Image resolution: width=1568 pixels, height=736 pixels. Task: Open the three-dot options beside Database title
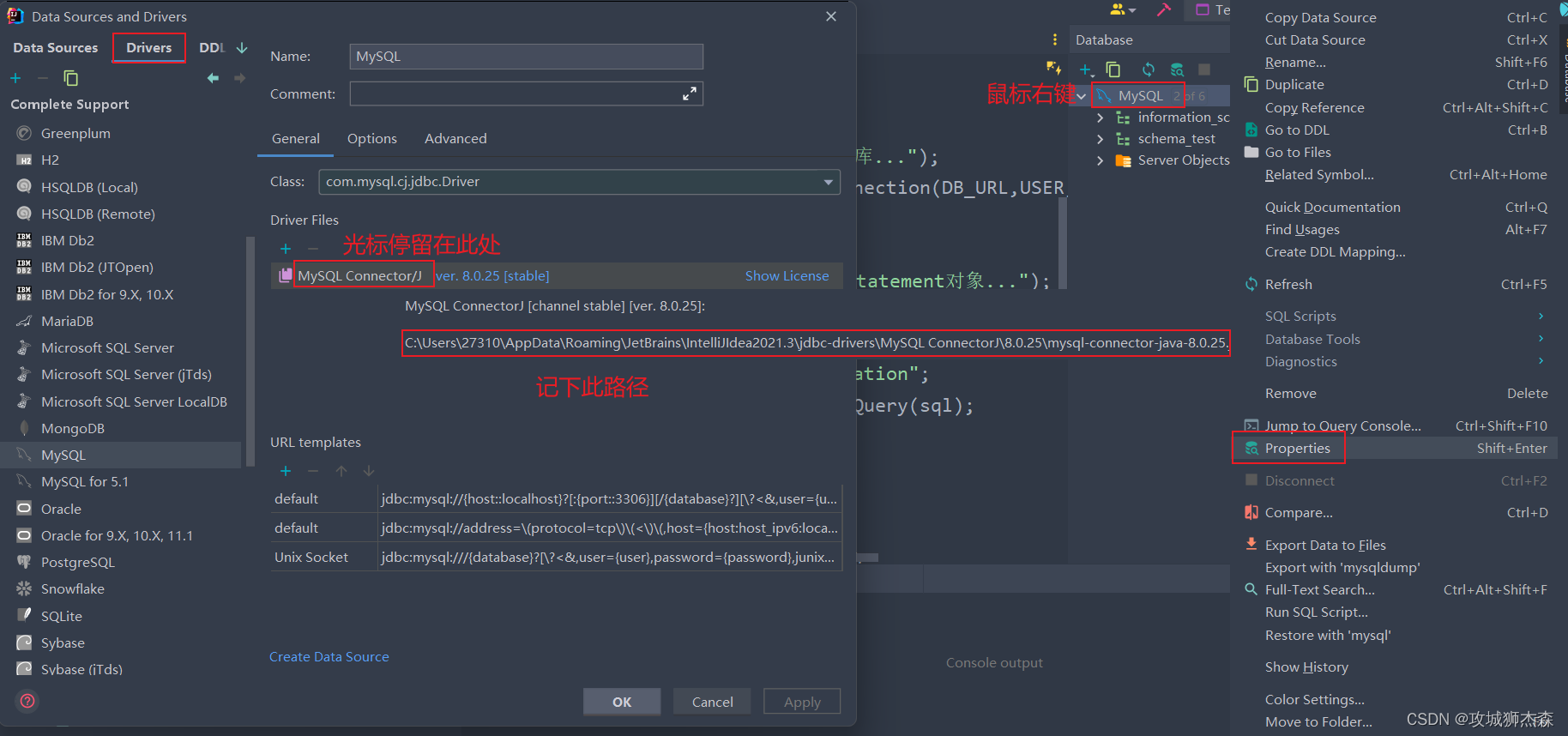(1055, 39)
